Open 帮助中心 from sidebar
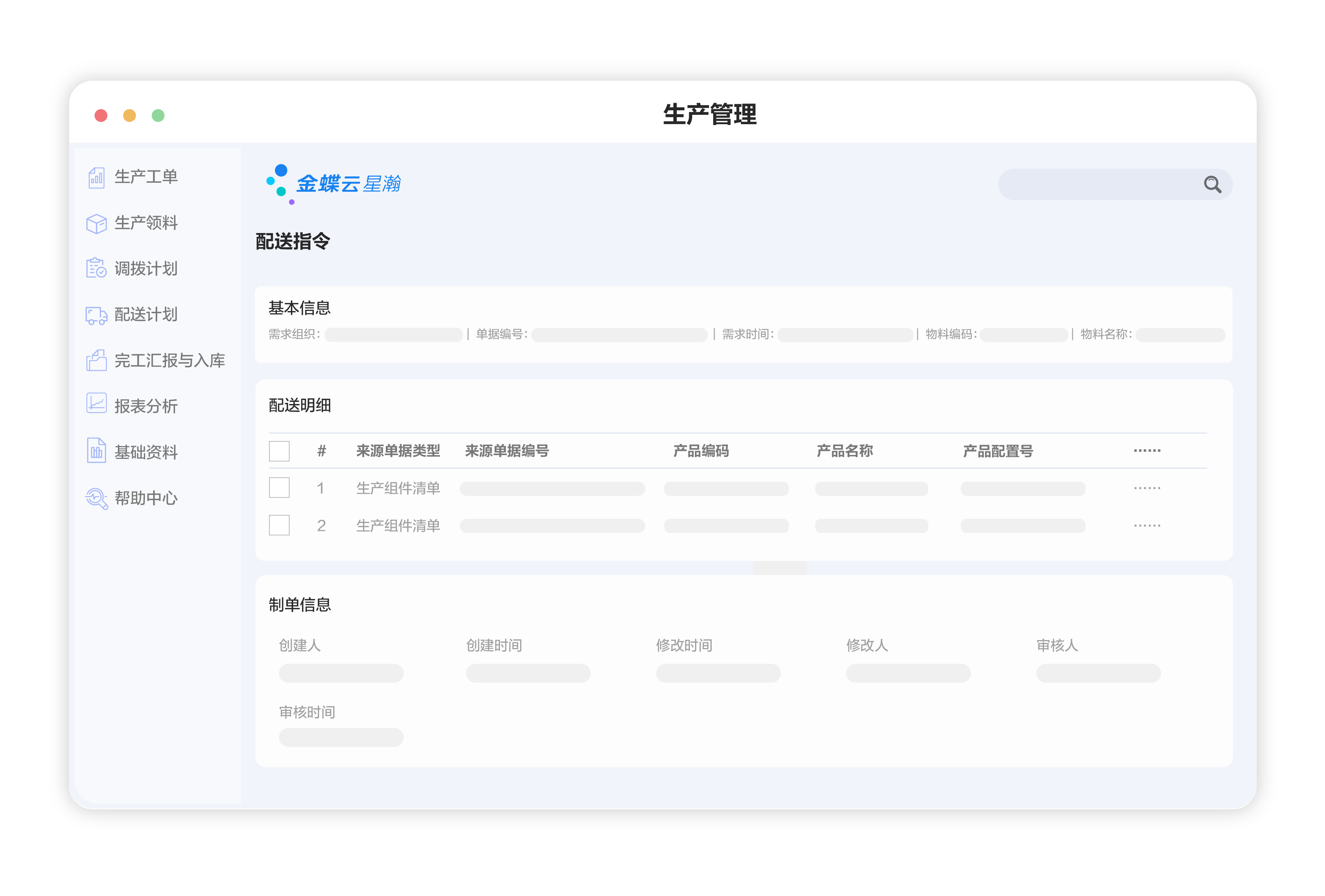The height and width of the screenshot is (896, 1325). 146,498
